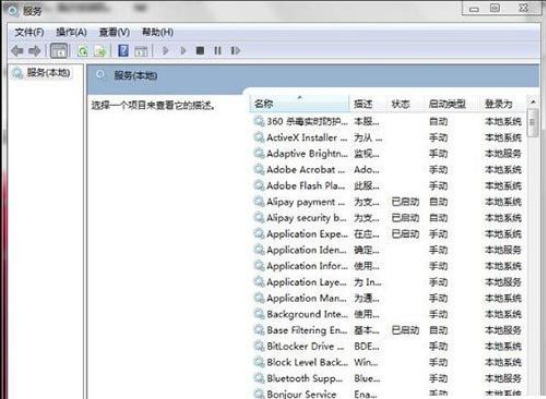Viewport: 546px width, 399px height.
Task: Open the 操作(A) menu
Action: 71,32
